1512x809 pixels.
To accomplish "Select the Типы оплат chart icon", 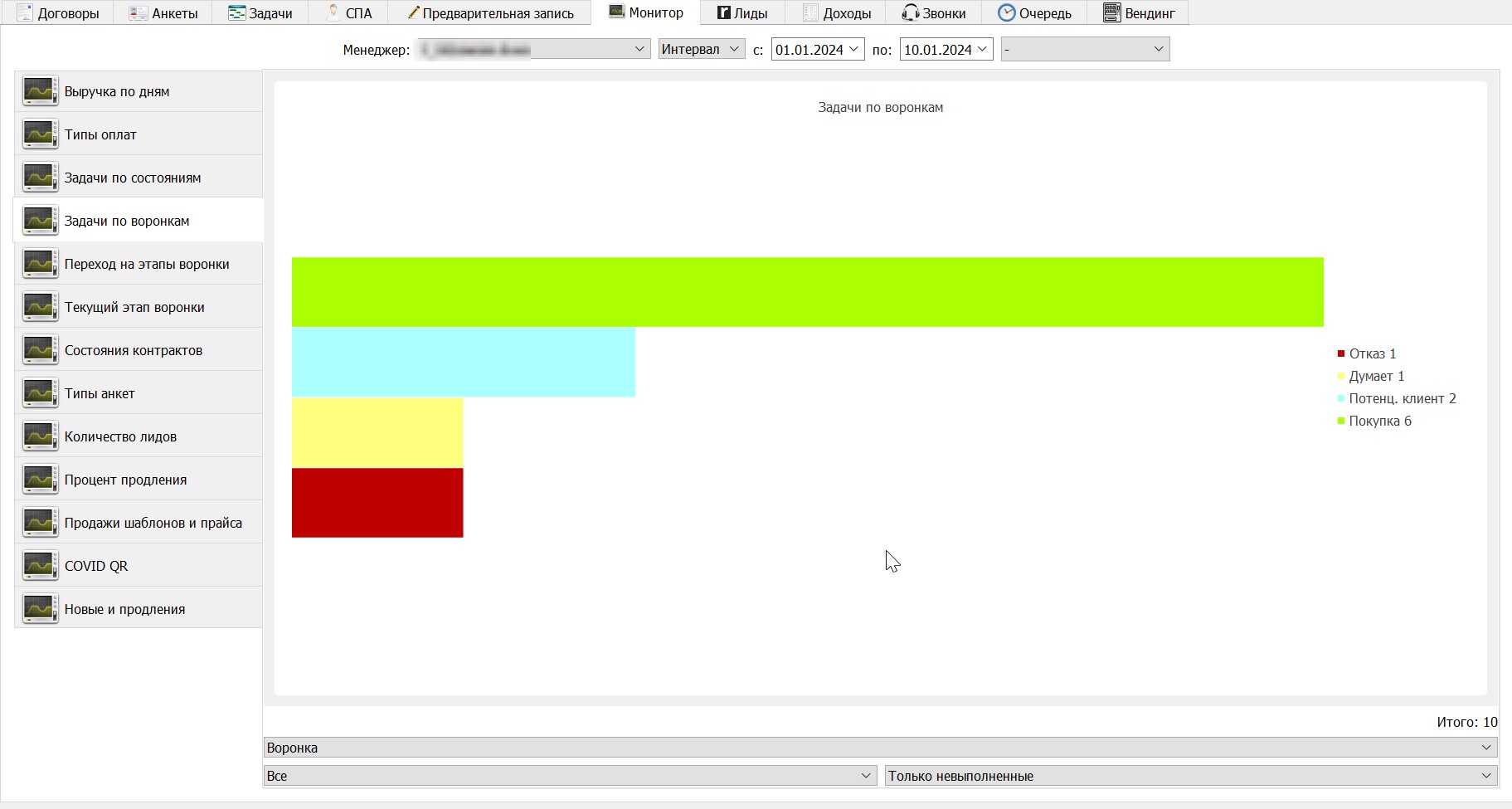I will pos(40,134).
